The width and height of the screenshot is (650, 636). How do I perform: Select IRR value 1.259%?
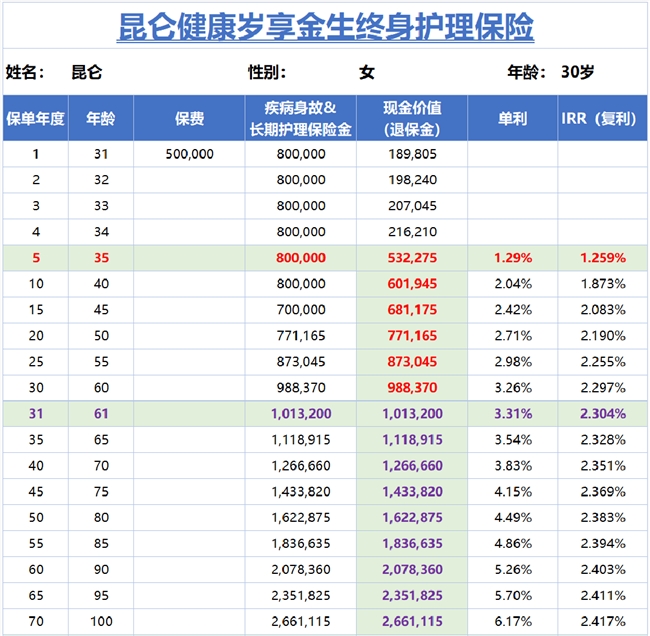click(x=603, y=258)
